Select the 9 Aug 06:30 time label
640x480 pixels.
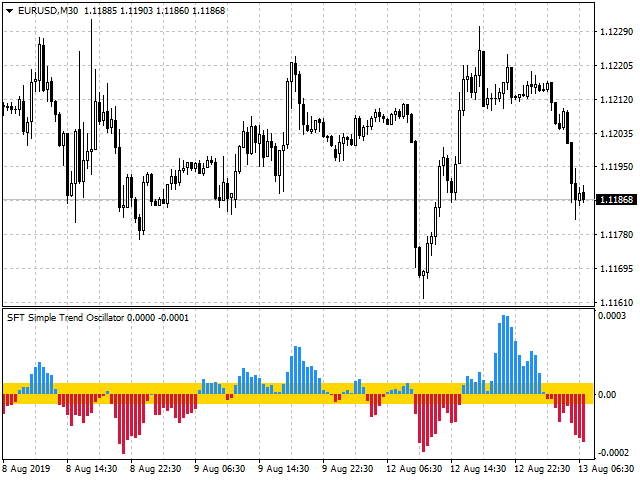pyautogui.click(x=220, y=469)
